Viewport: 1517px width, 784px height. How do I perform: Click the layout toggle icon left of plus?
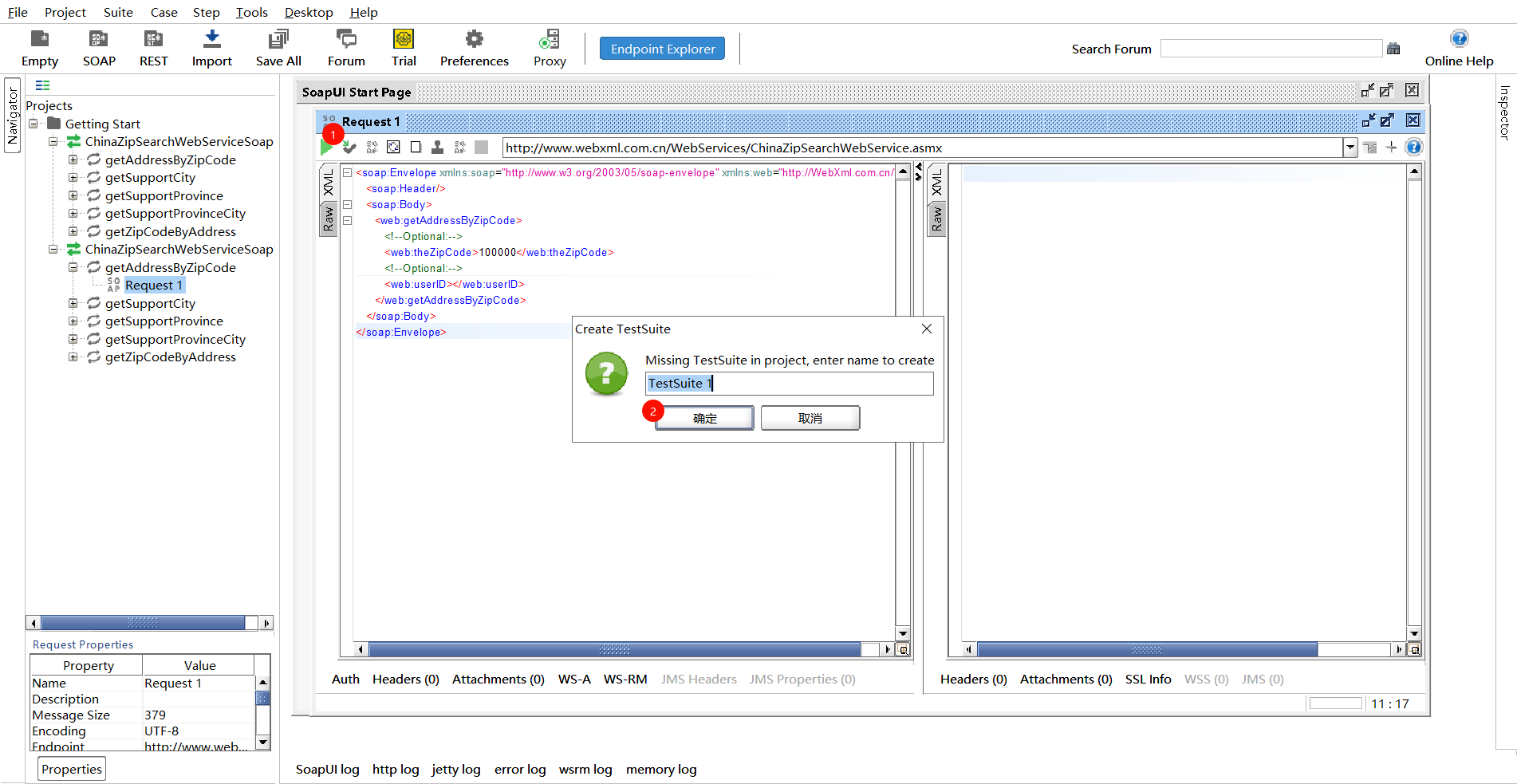(1369, 147)
